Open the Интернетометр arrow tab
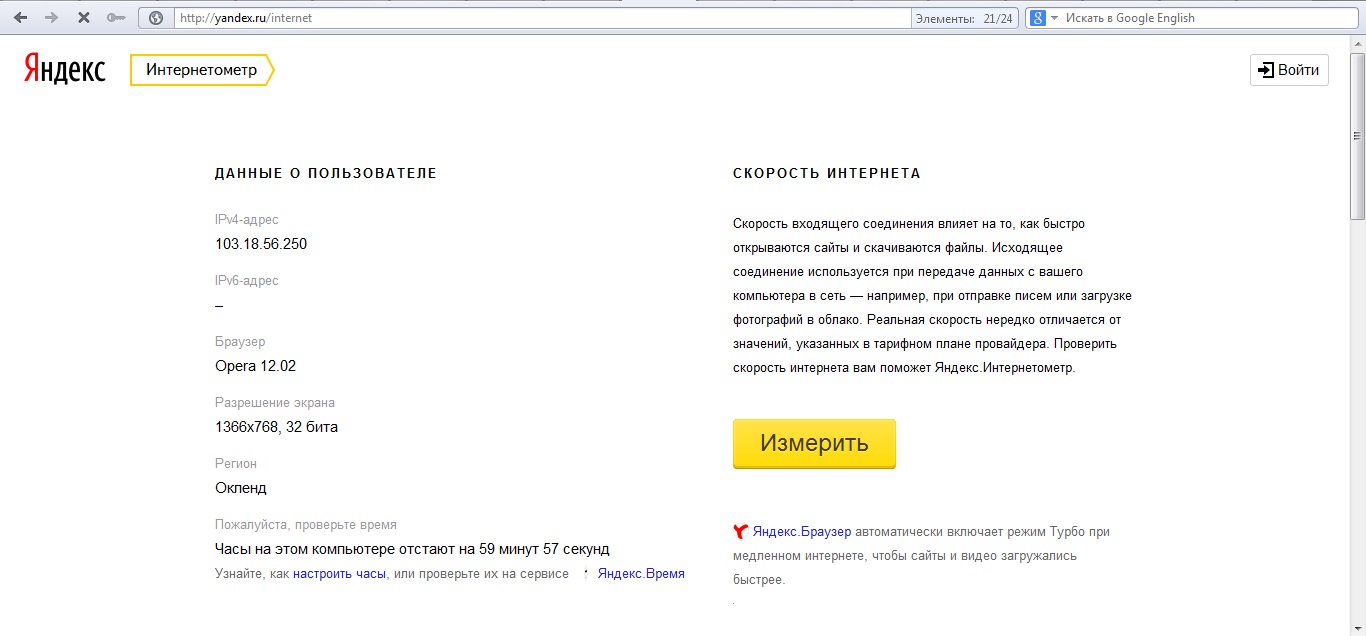 point(202,70)
